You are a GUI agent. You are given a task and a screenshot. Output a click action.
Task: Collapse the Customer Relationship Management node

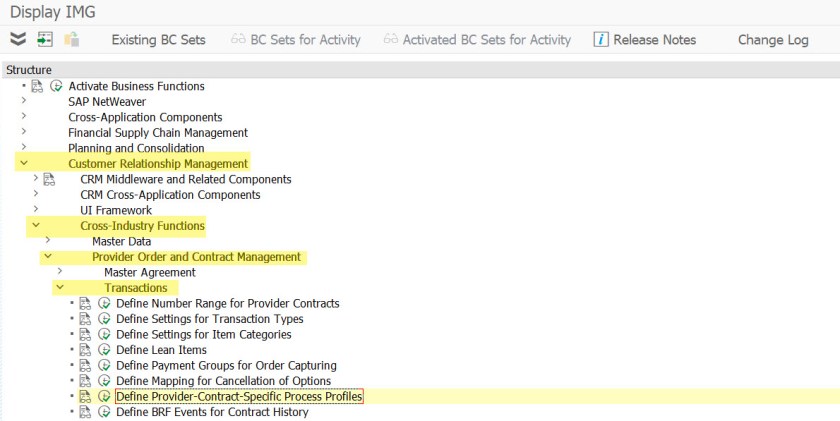tap(23, 163)
